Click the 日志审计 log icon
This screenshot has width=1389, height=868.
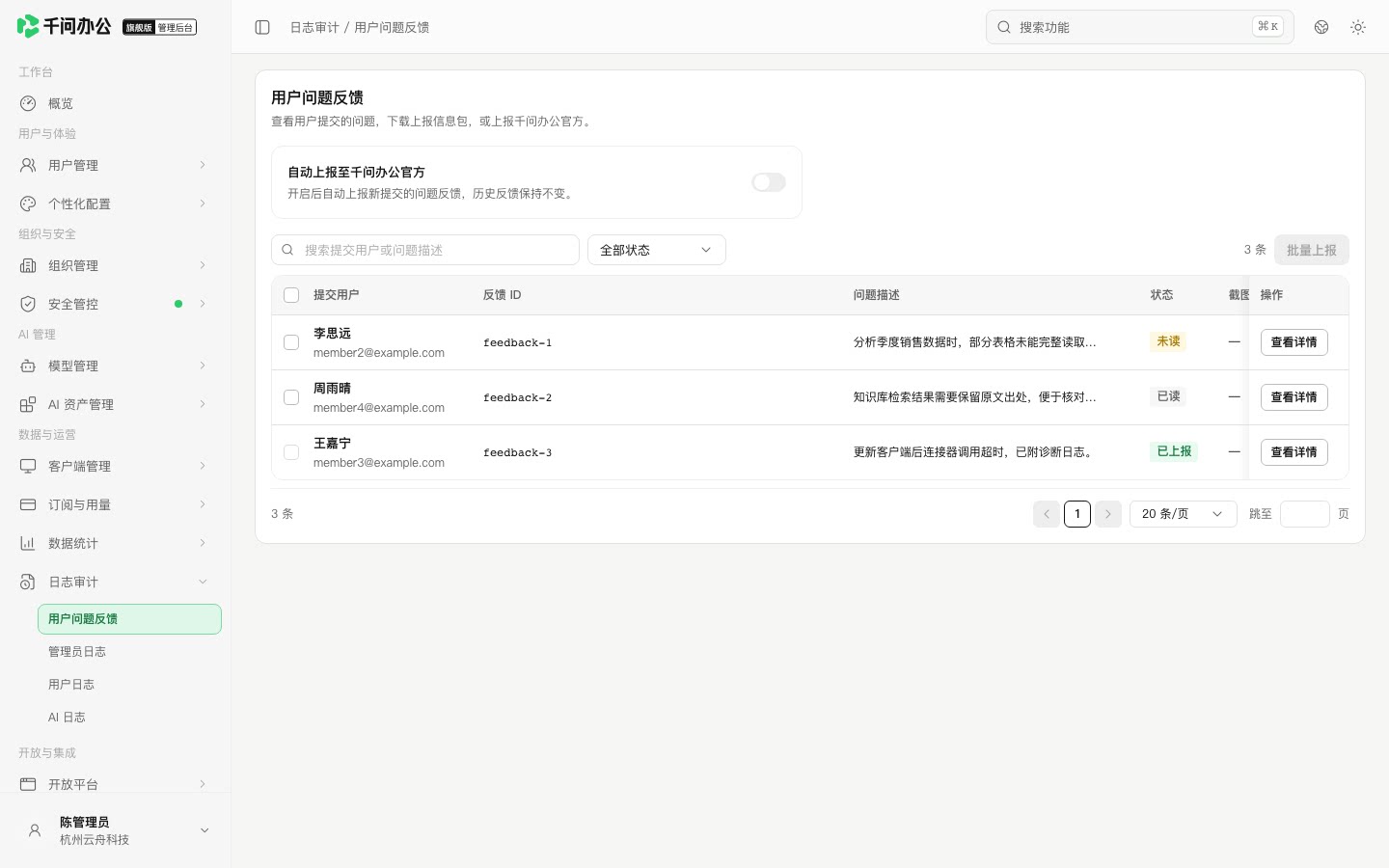tap(28, 582)
